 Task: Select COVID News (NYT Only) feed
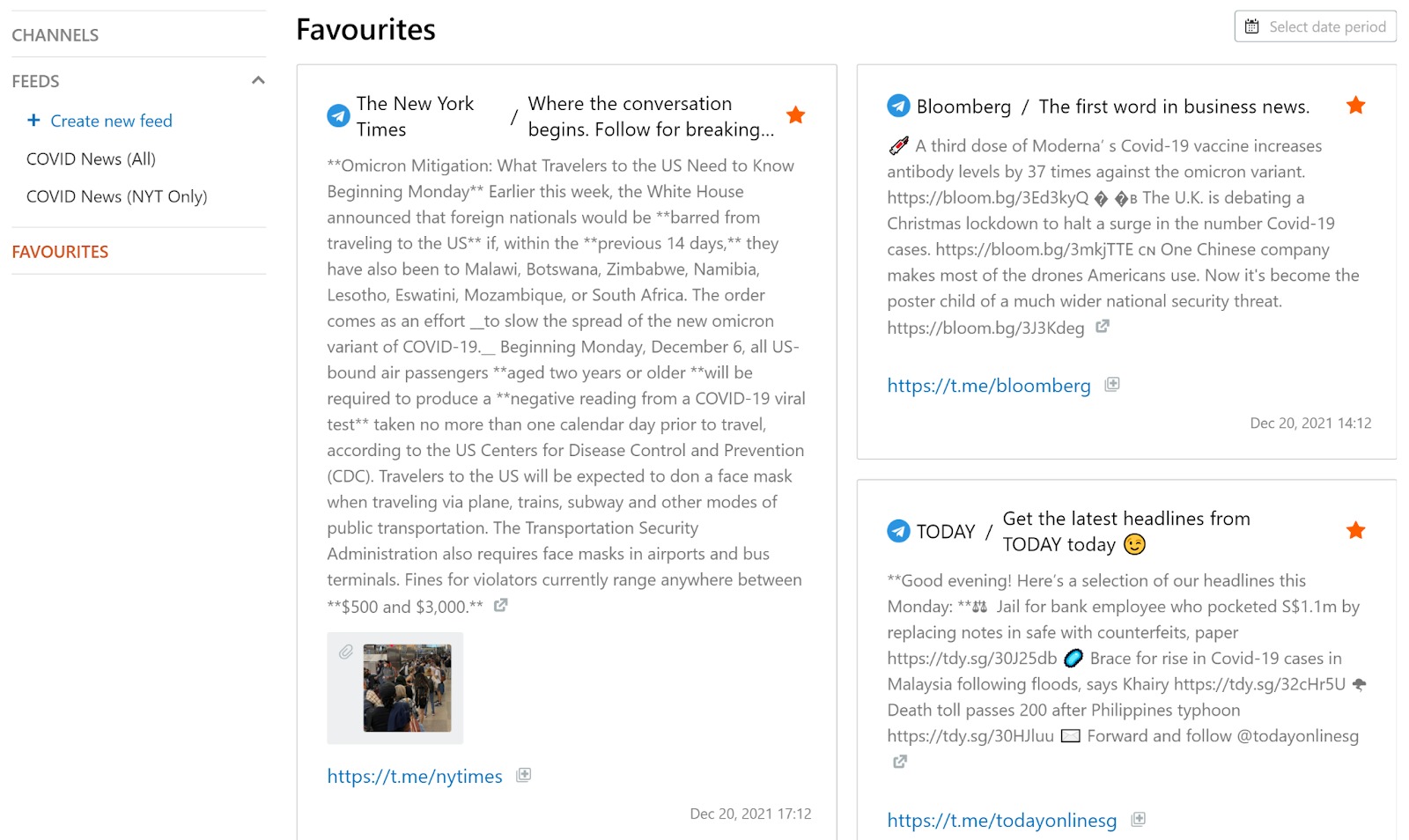click(117, 196)
